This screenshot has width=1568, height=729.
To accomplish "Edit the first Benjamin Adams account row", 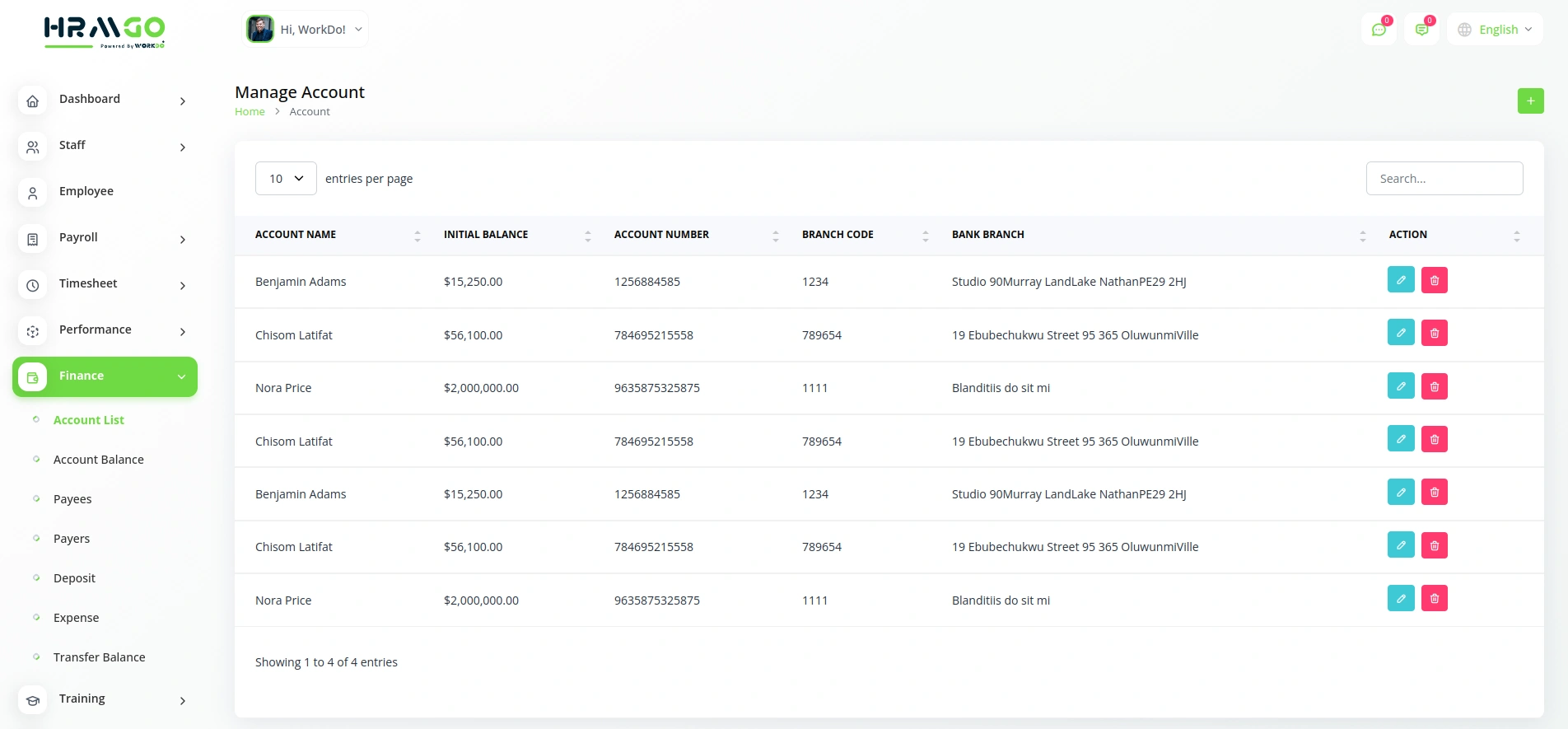I will tap(1400, 280).
